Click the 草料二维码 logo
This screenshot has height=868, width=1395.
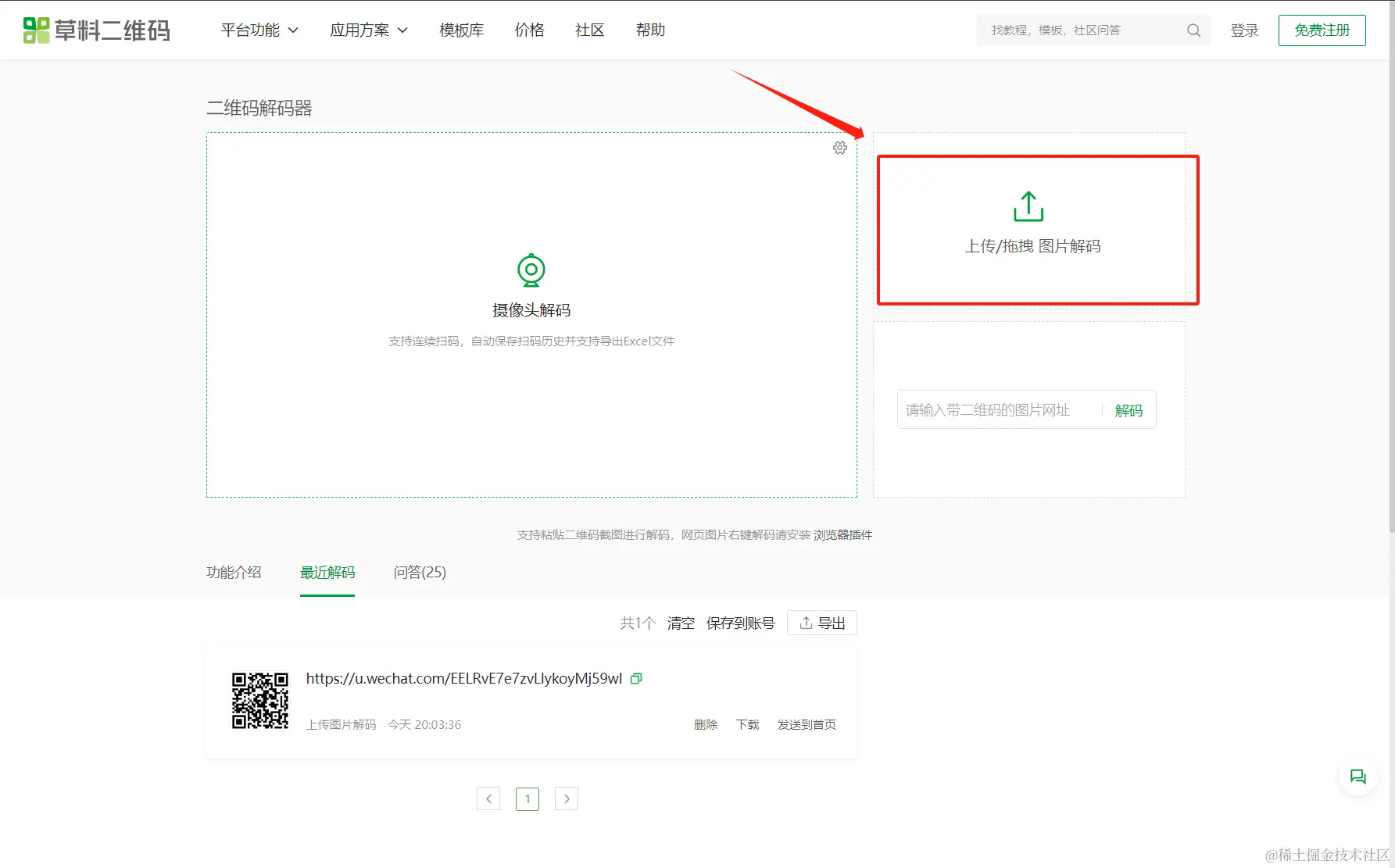point(97,30)
